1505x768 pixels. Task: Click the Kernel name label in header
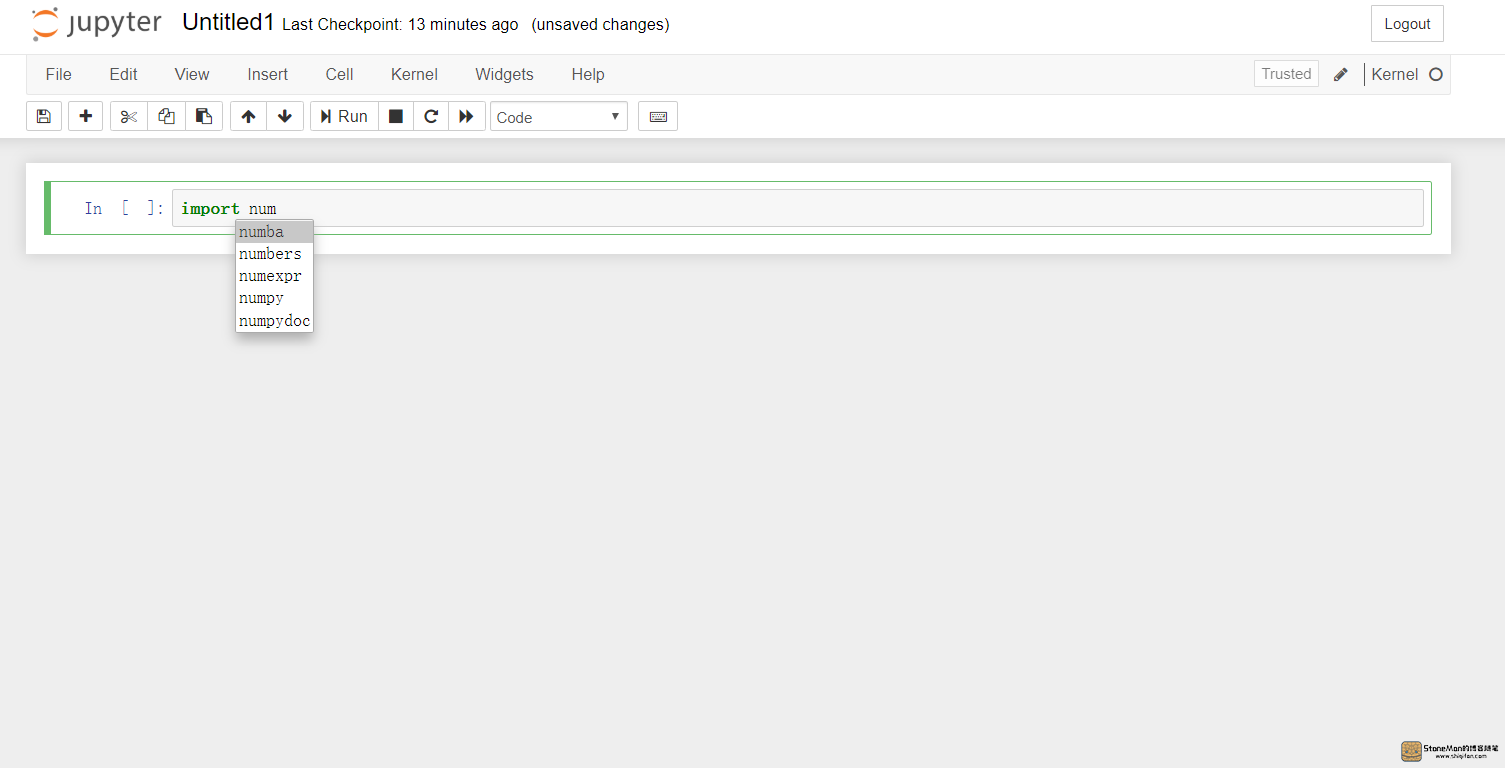point(1394,74)
